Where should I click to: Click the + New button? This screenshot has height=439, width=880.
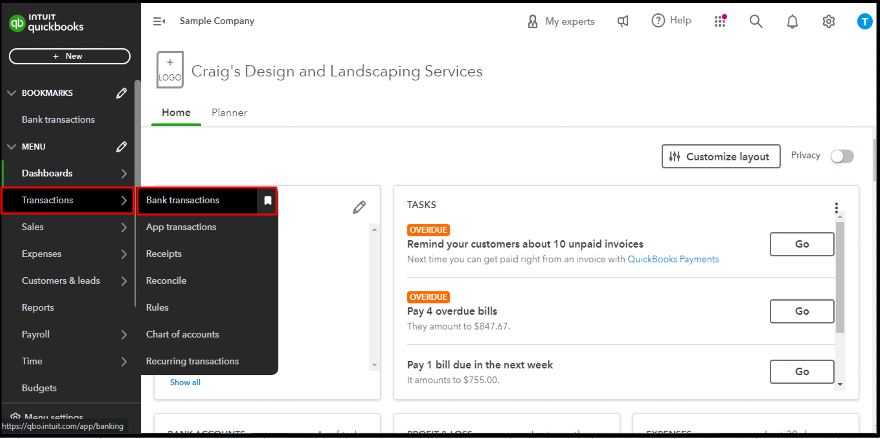[69, 56]
